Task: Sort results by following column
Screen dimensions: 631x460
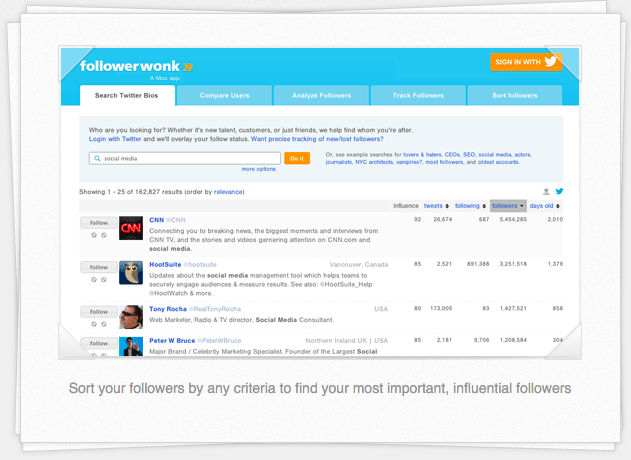Action: [x=470, y=206]
